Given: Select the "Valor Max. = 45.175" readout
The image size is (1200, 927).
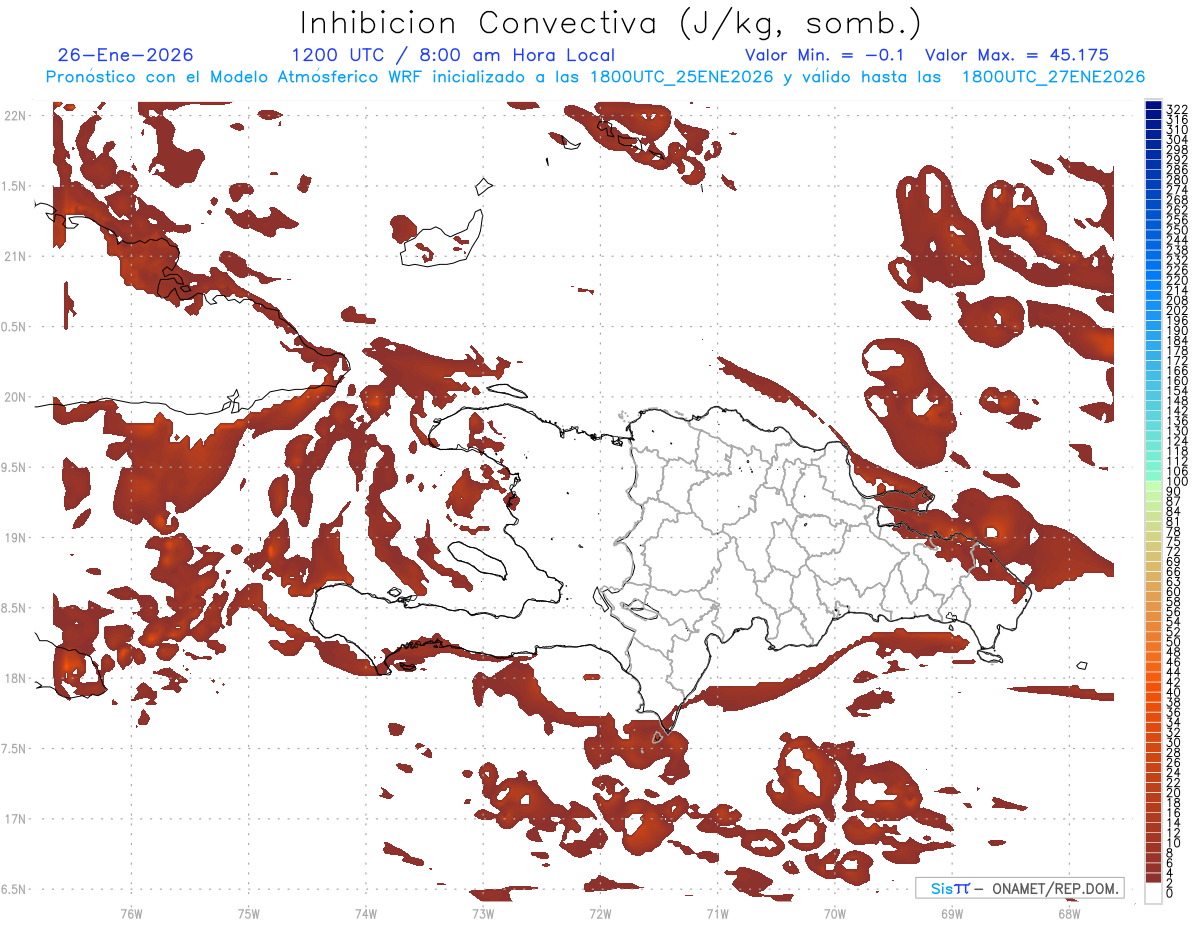Looking at the screenshot, I should pyautogui.click(x=1017, y=56).
